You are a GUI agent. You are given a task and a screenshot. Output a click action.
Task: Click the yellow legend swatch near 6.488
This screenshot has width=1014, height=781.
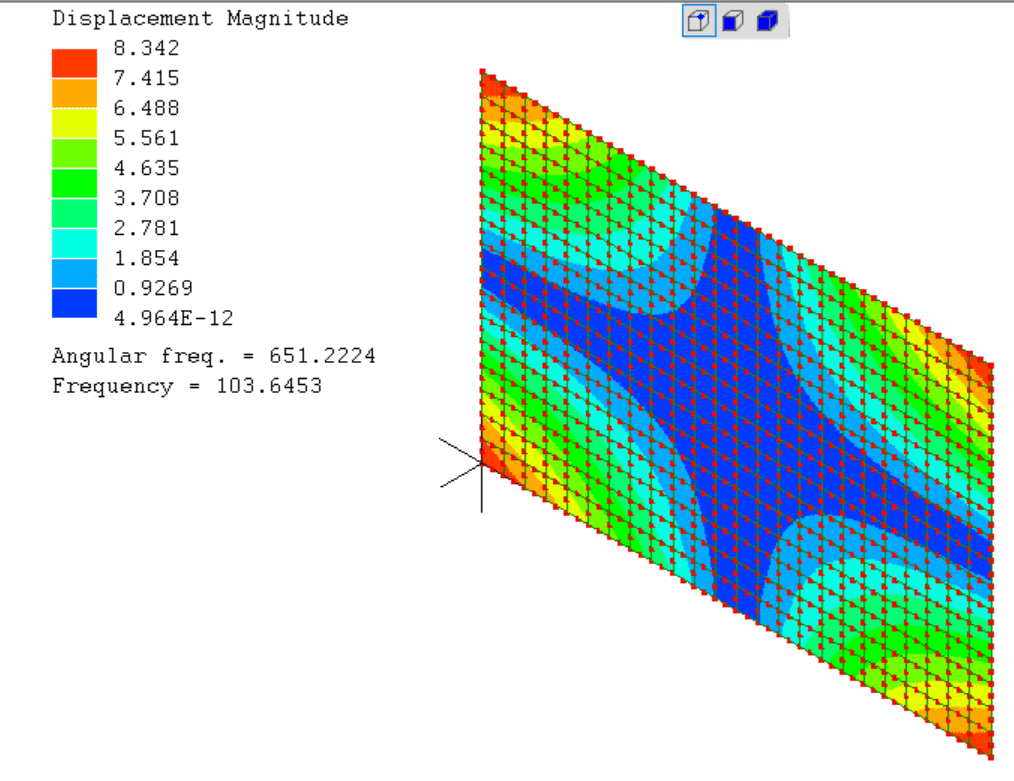coord(74,123)
